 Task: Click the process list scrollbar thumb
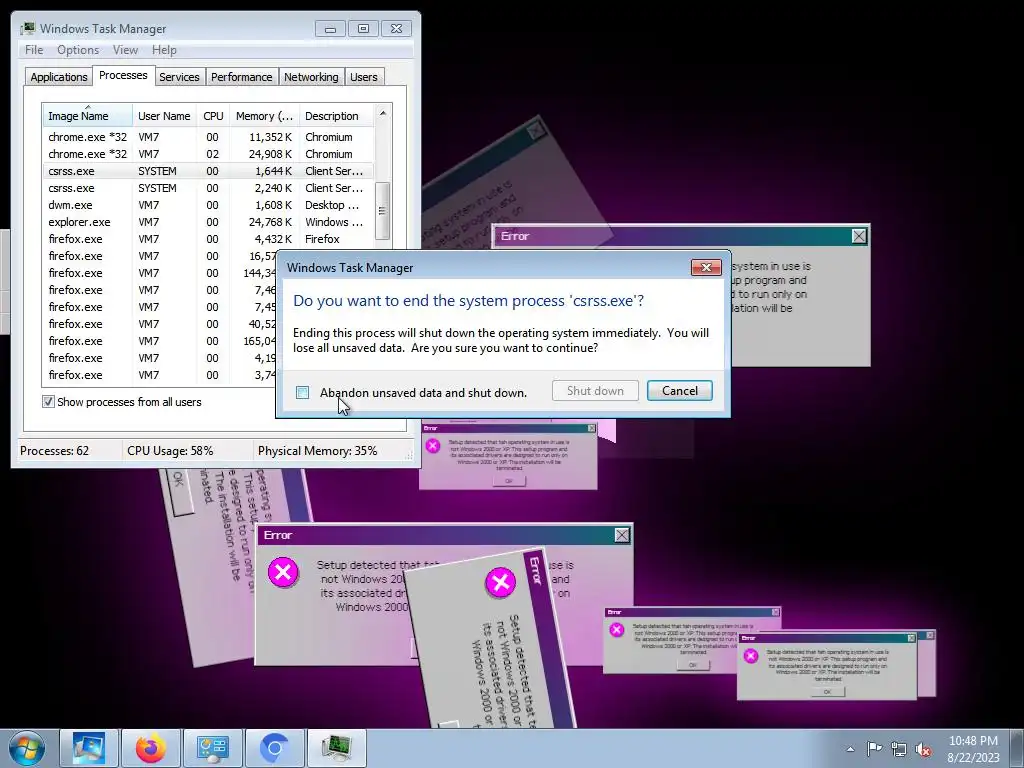tap(382, 211)
